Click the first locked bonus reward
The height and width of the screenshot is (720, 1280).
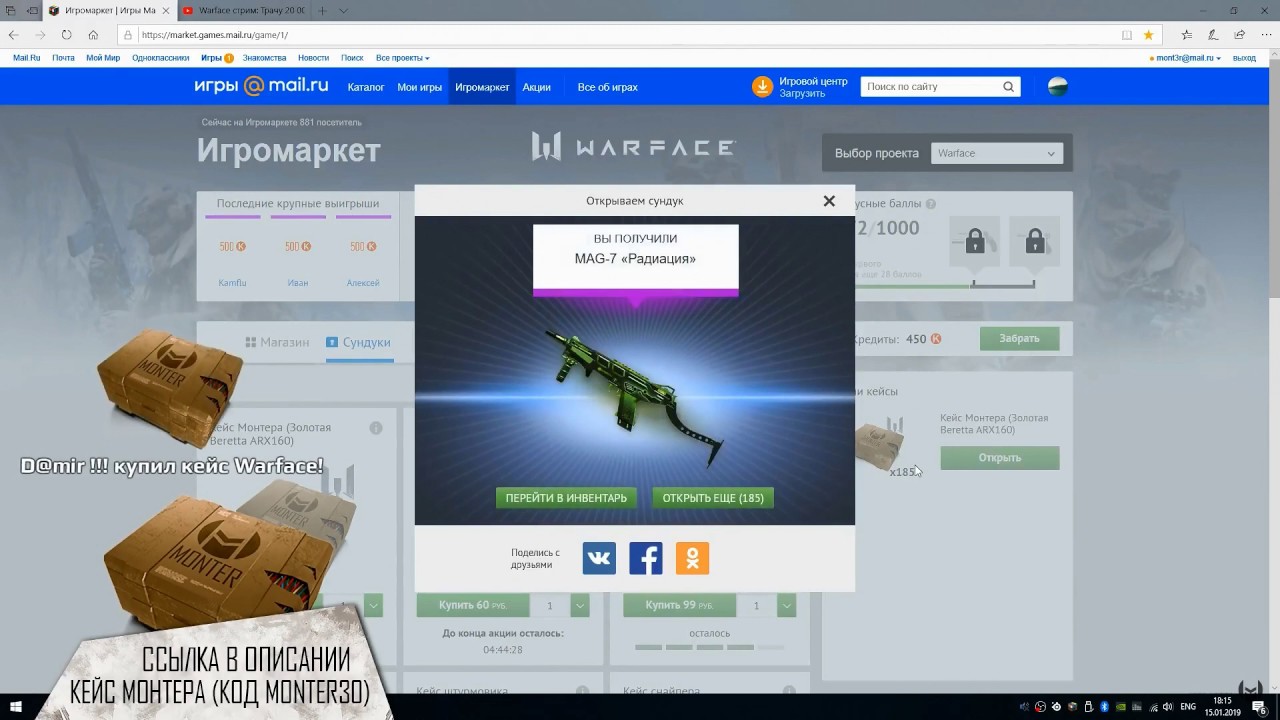tap(975, 241)
